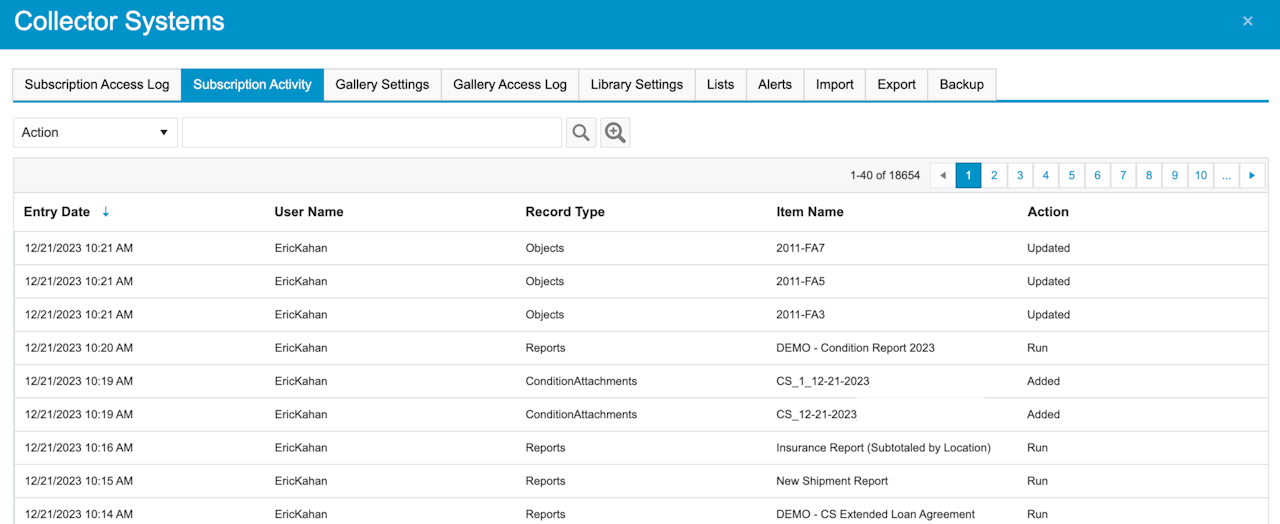
Task: Select the Gallery Access Log tab
Action: 509,85
